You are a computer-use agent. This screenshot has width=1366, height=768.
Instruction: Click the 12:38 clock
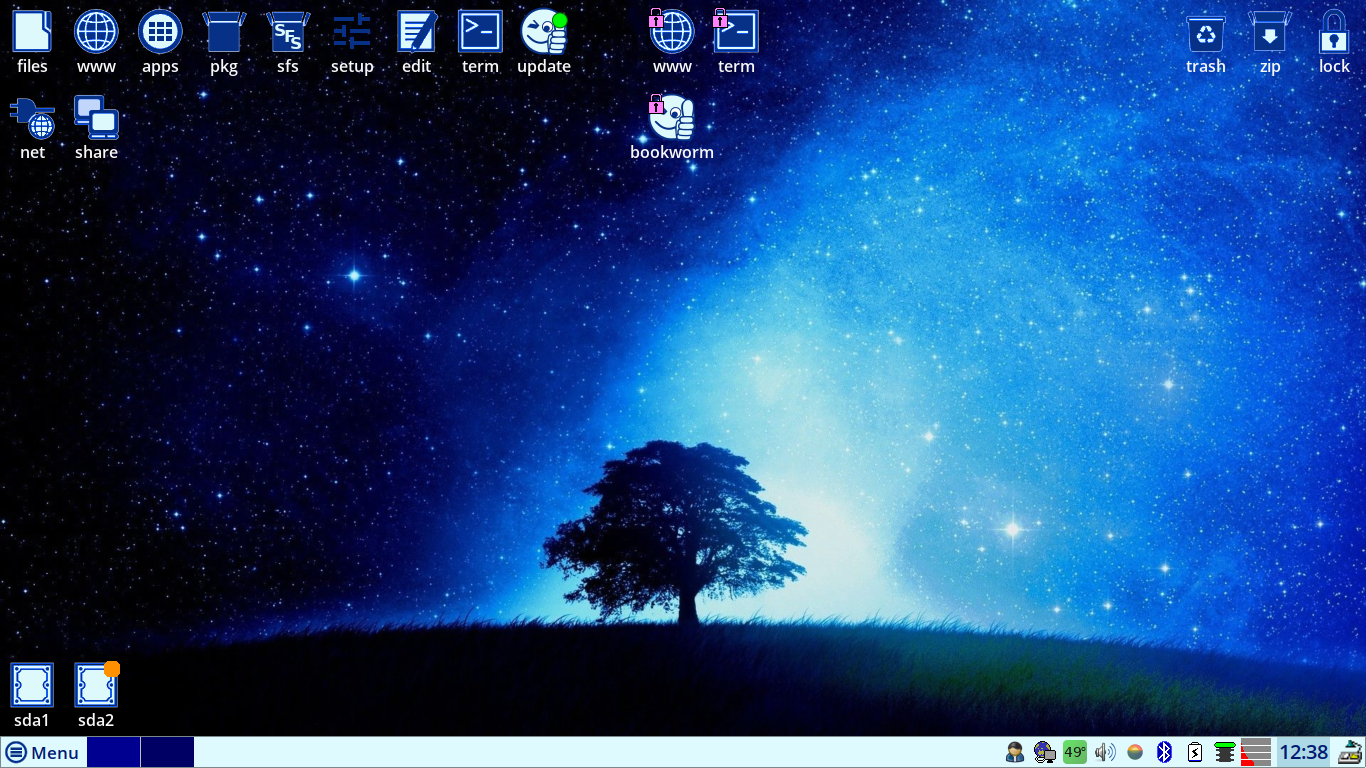[x=1304, y=752]
